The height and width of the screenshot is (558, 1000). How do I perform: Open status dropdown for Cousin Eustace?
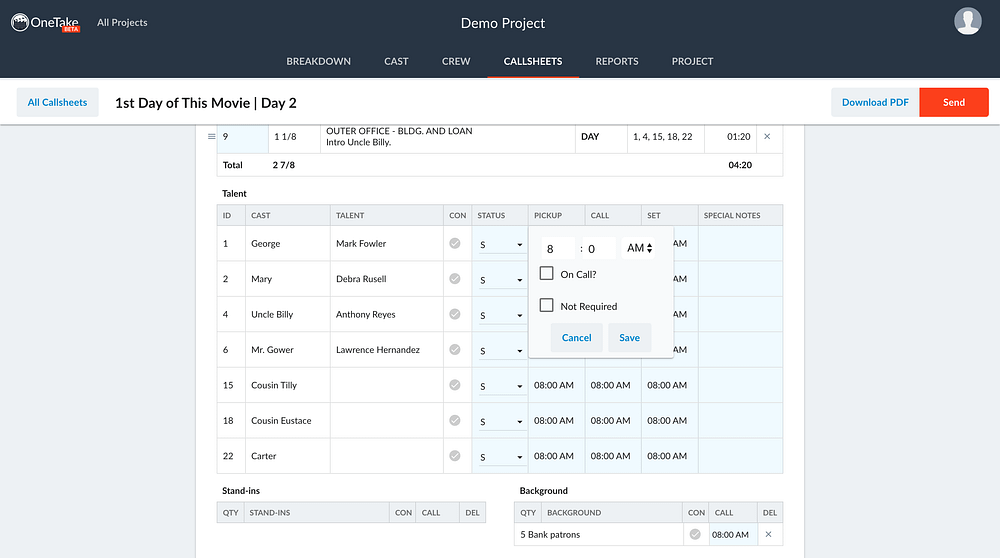point(501,422)
